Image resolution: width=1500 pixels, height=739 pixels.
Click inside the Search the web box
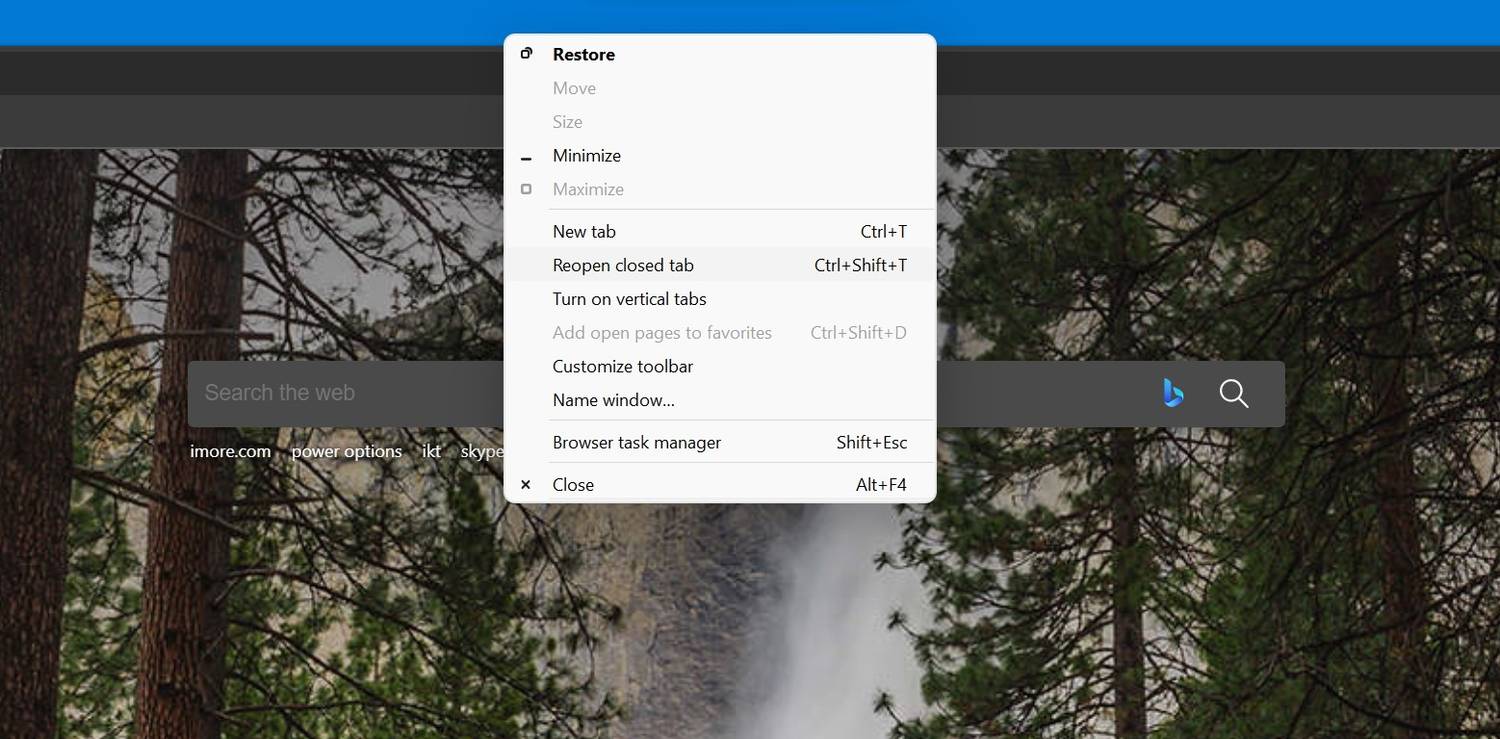[300, 393]
